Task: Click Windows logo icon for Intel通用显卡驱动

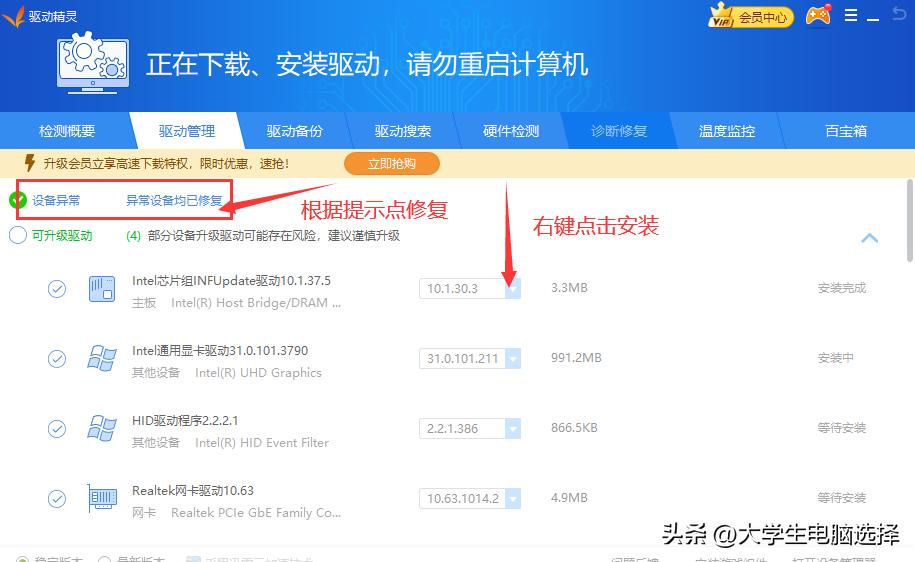Action: [102, 358]
